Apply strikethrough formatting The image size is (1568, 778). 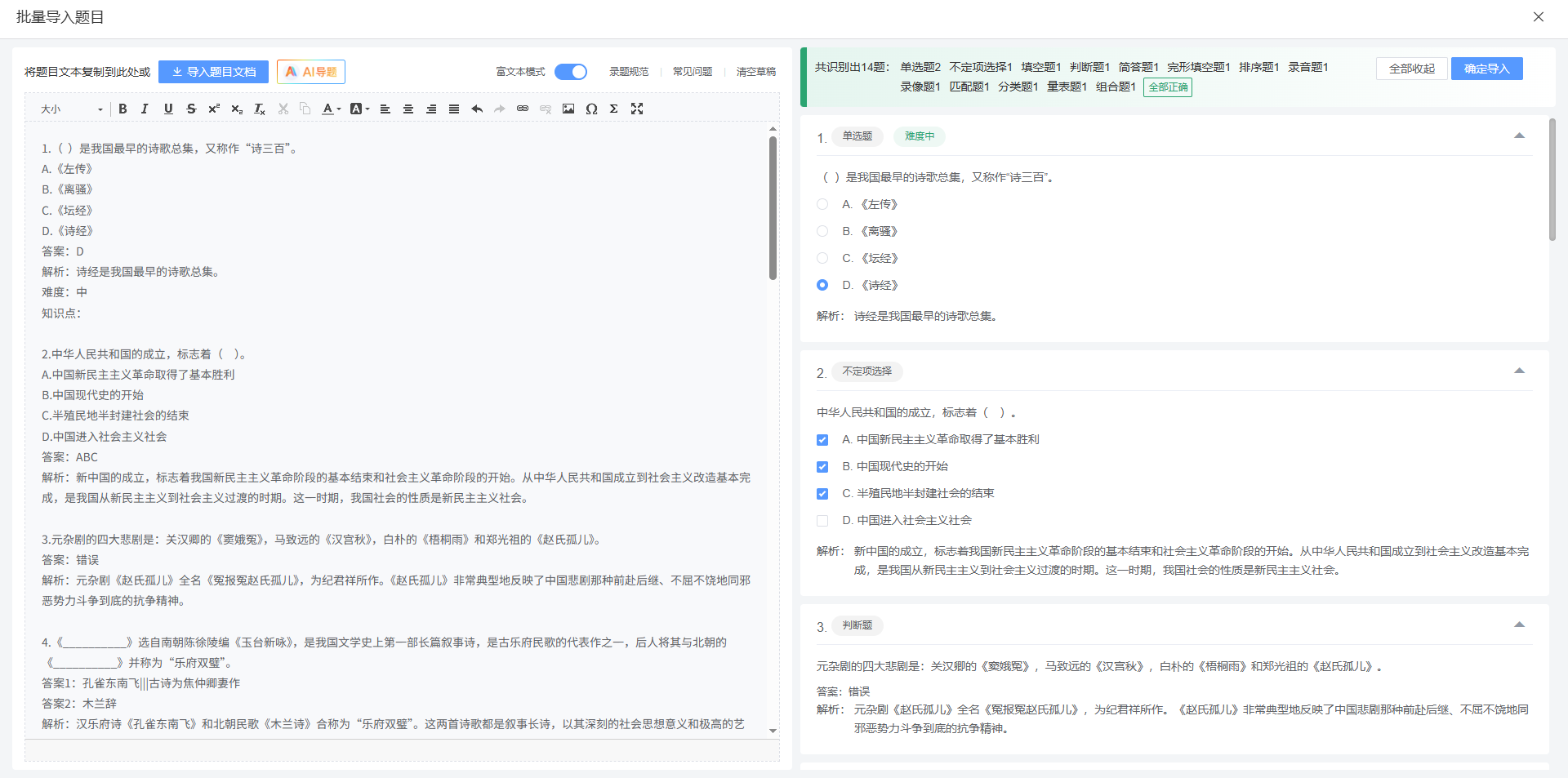[x=191, y=109]
